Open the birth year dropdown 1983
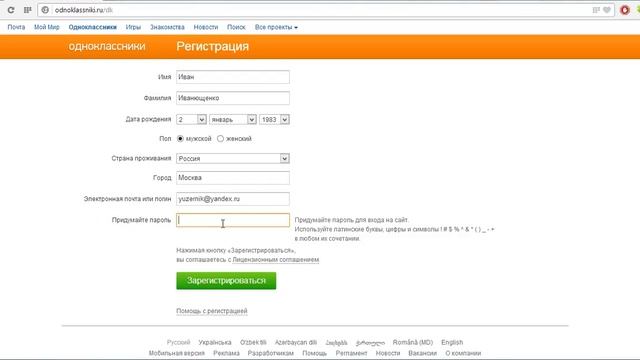Image resolution: width=640 pixels, height=360 pixels. point(274,119)
